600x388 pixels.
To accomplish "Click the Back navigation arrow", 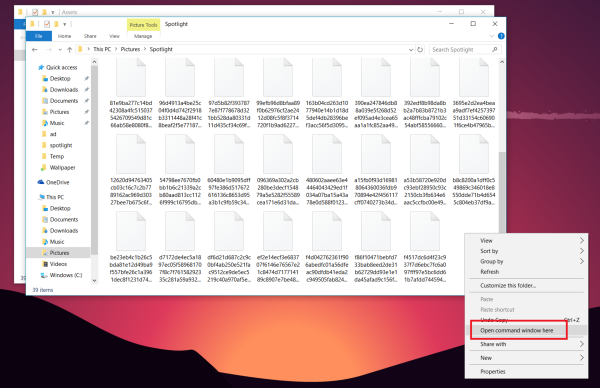I will 35,49.
